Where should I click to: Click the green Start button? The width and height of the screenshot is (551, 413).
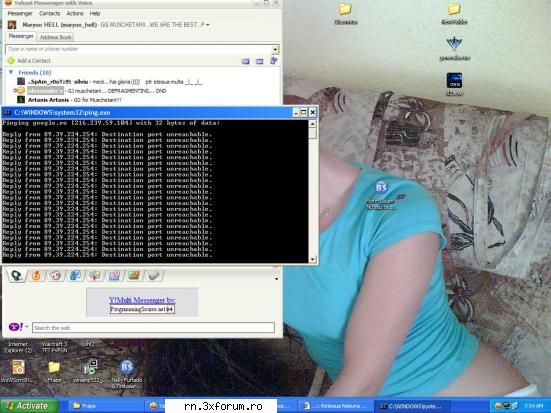tap(30, 406)
